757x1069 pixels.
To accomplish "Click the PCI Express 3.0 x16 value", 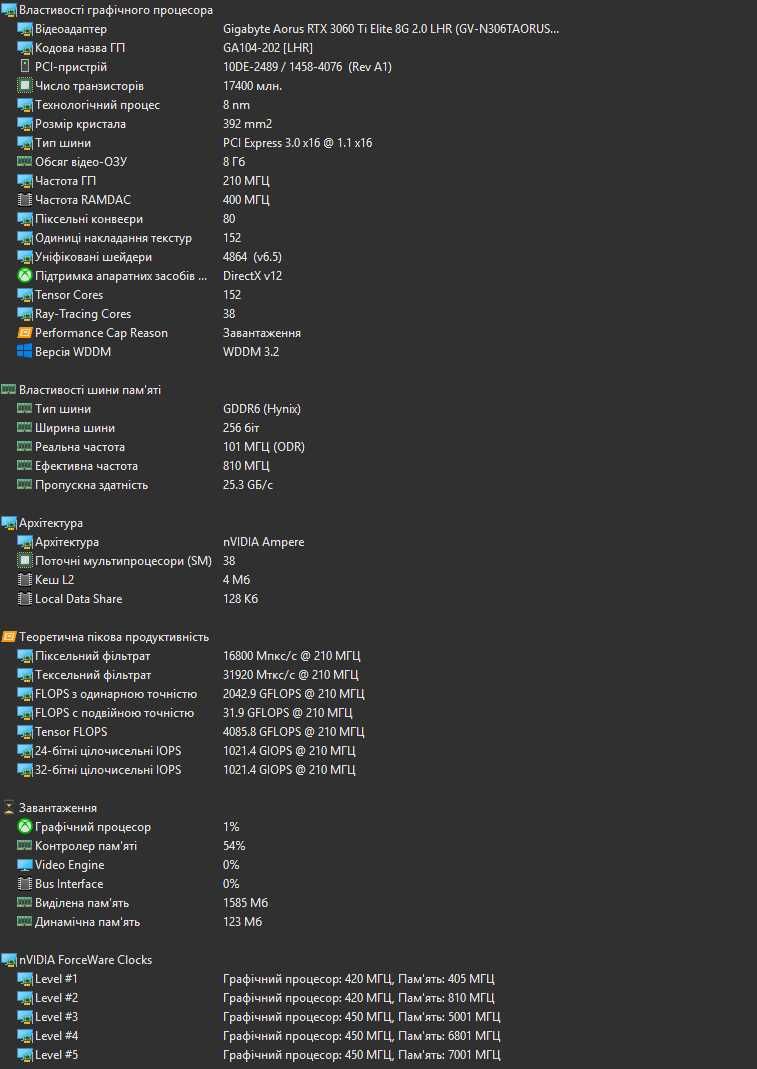I will click(297, 143).
